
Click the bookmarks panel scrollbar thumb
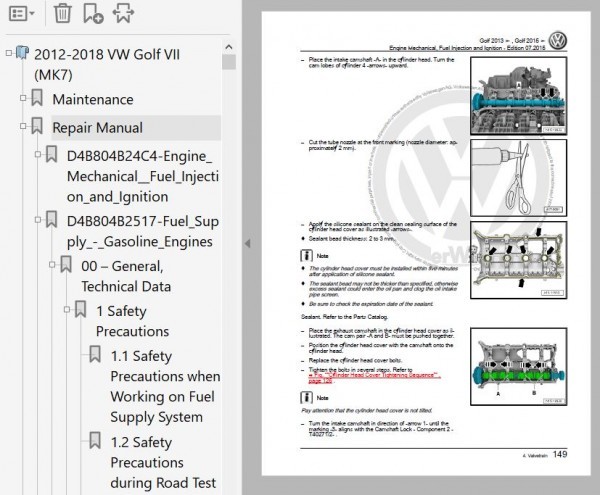(229, 62)
